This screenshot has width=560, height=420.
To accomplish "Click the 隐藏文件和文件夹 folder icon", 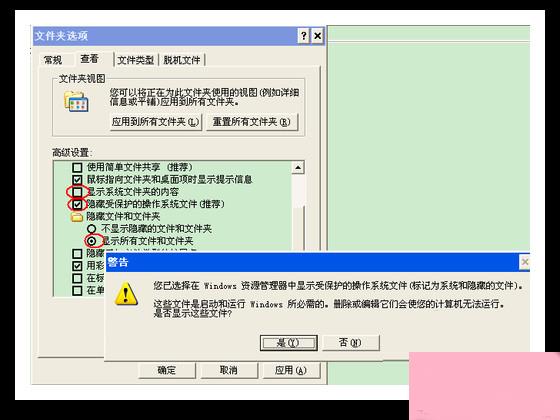I will click(77, 216).
